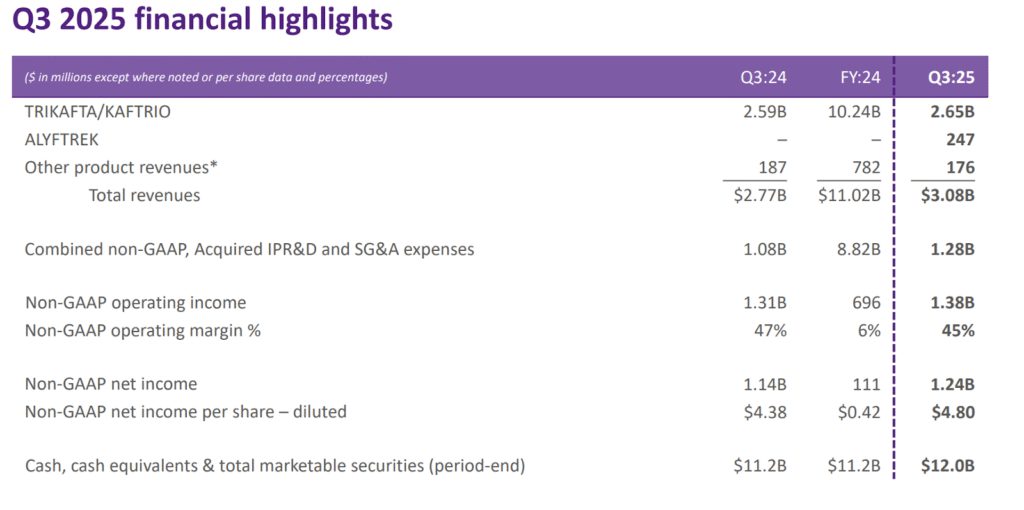Viewport: 1024px width, 510px height.
Task: Click the Non-GAAP operating margin % label
Action: pyautogui.click(x=143, y=330)
